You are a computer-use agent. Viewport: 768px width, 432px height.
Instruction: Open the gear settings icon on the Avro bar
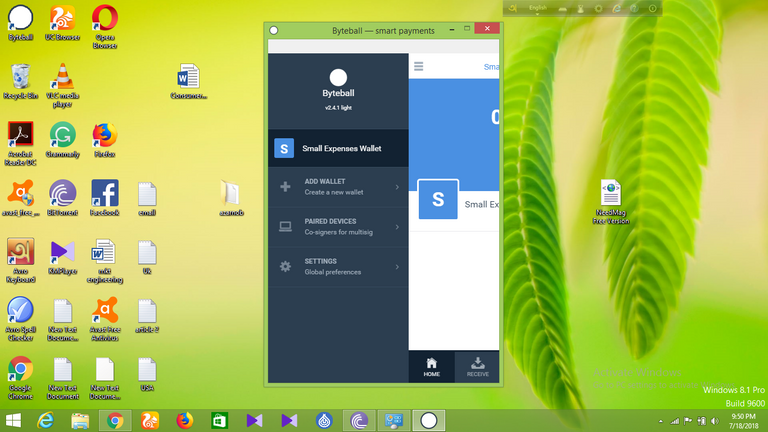(598, 9)
